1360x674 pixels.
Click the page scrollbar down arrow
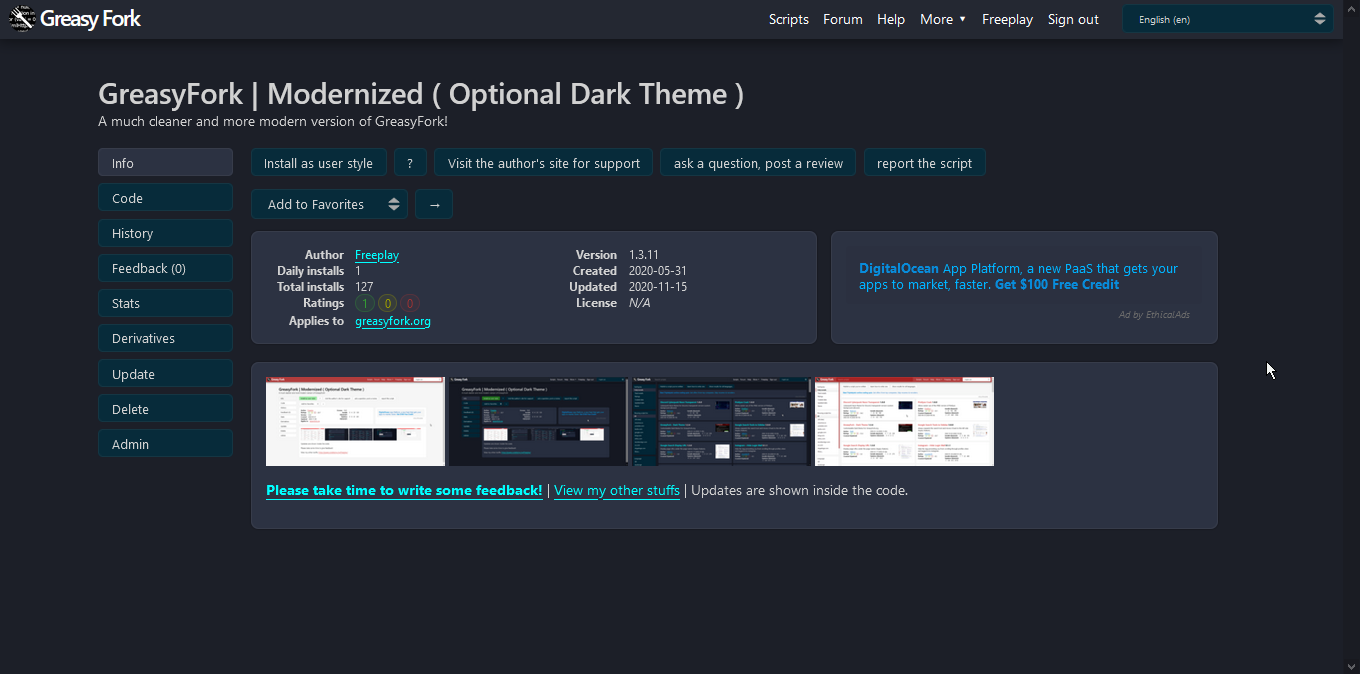click(1352, 666)
